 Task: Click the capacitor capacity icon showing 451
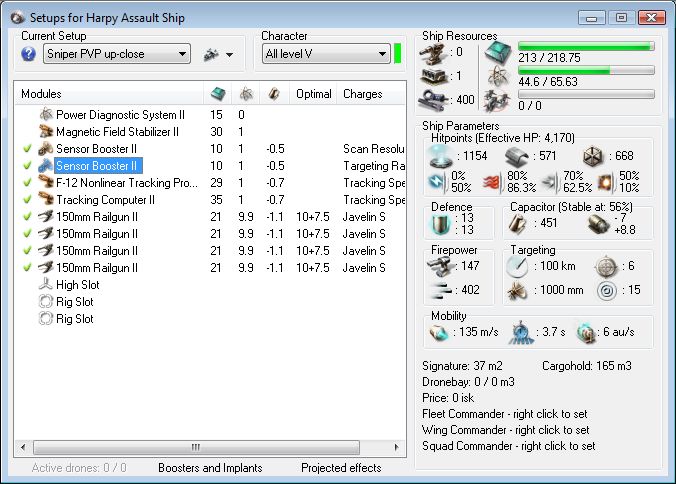click(518, 224)
